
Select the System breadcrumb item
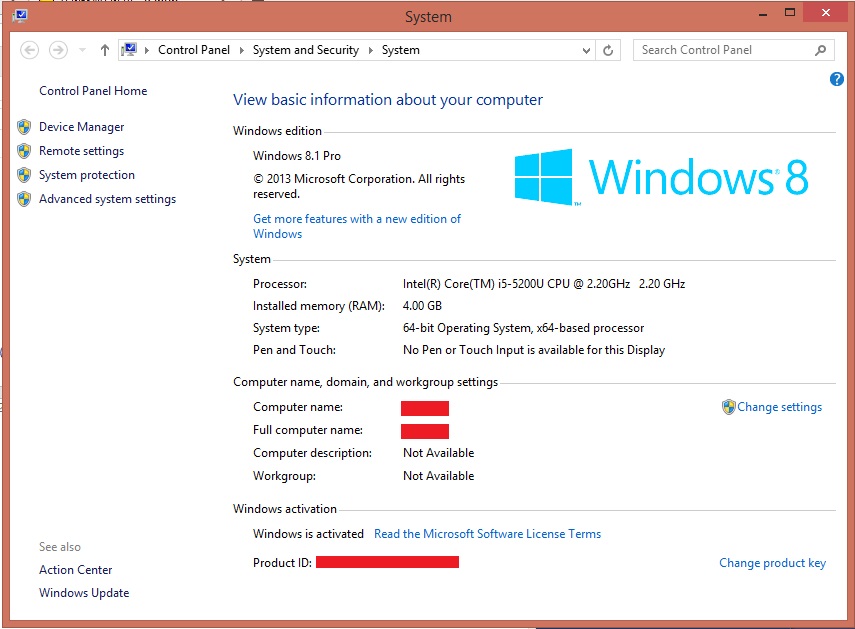pyautogui.click(x=401, y=50)
